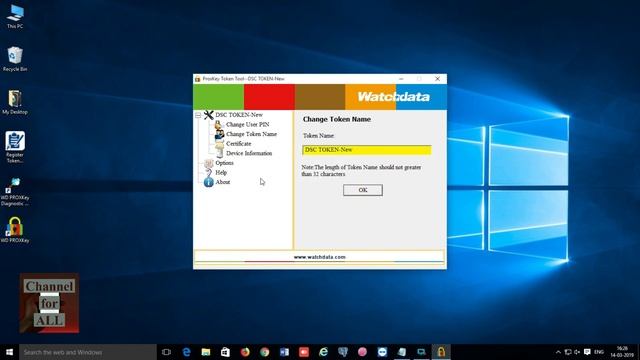Open the This PC desktop icon
This screenshot has height=360, width=640.
click(15, 17)
